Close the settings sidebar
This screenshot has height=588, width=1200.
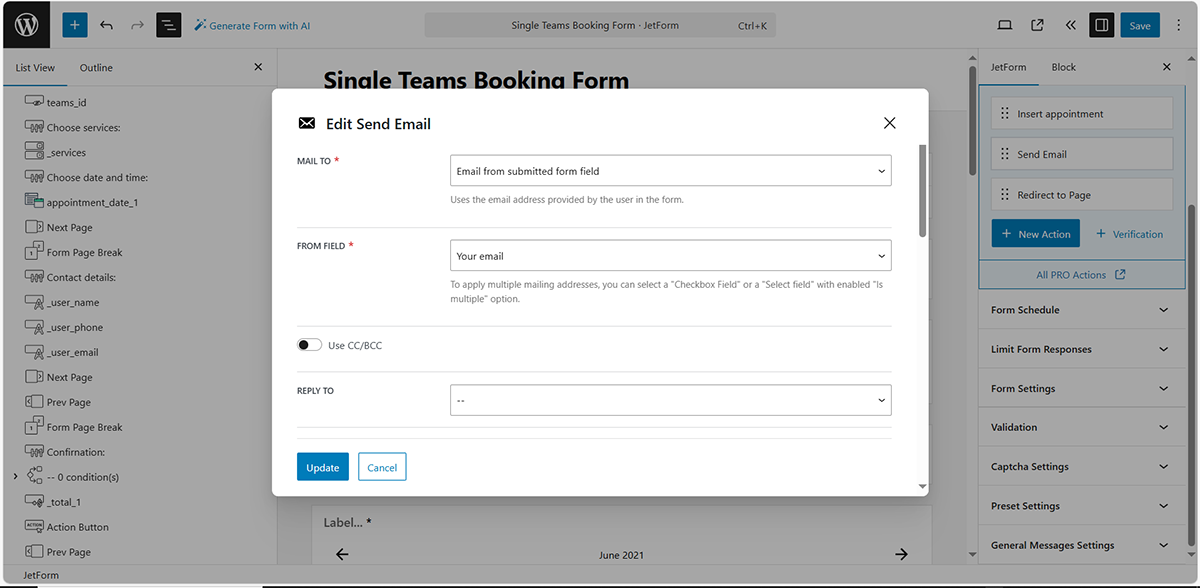(1166, 67)
